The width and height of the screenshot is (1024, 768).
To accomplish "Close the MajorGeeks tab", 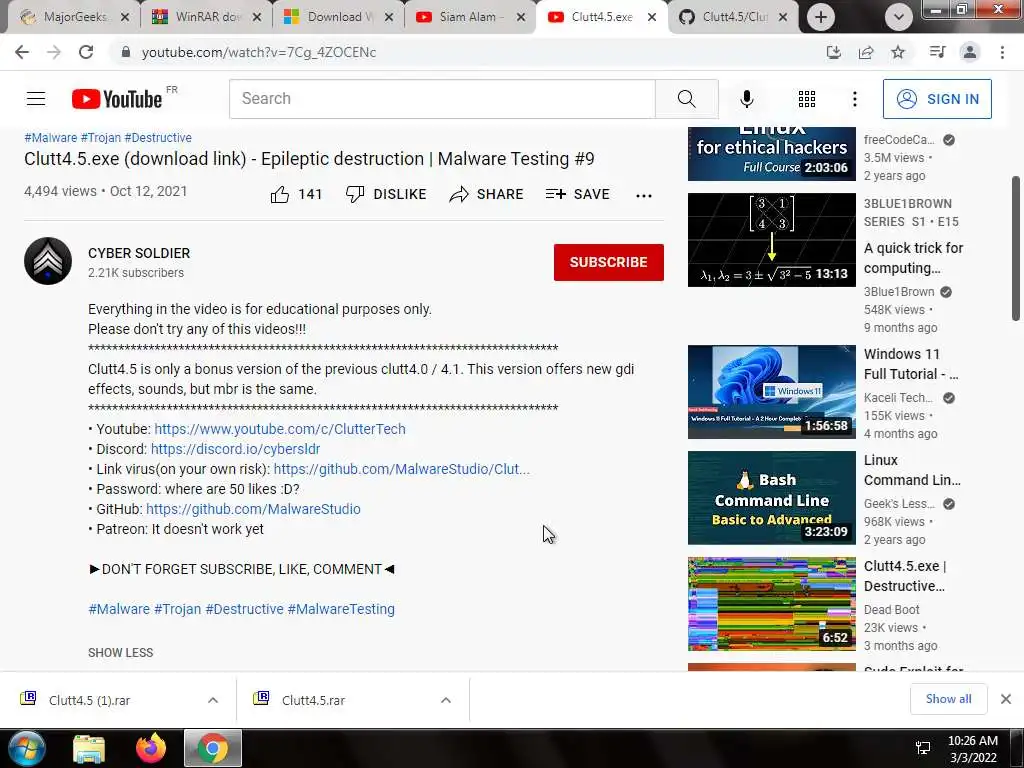I will 125,17.
